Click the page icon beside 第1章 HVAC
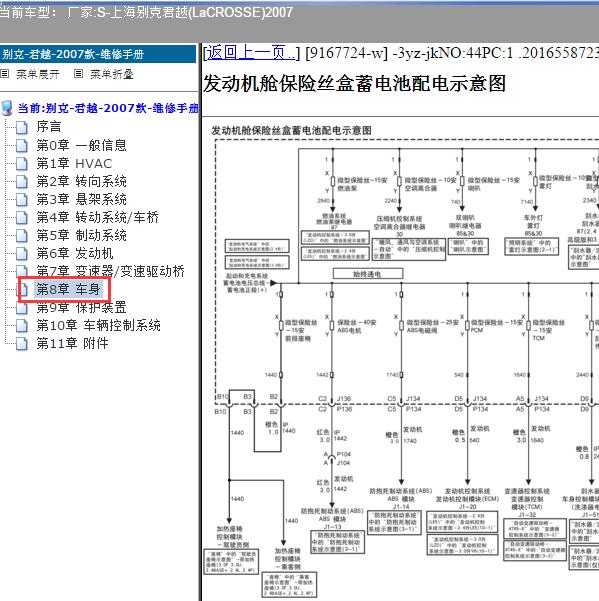The height and width of the screenshot is (601, 599). (x=22, y=163)
